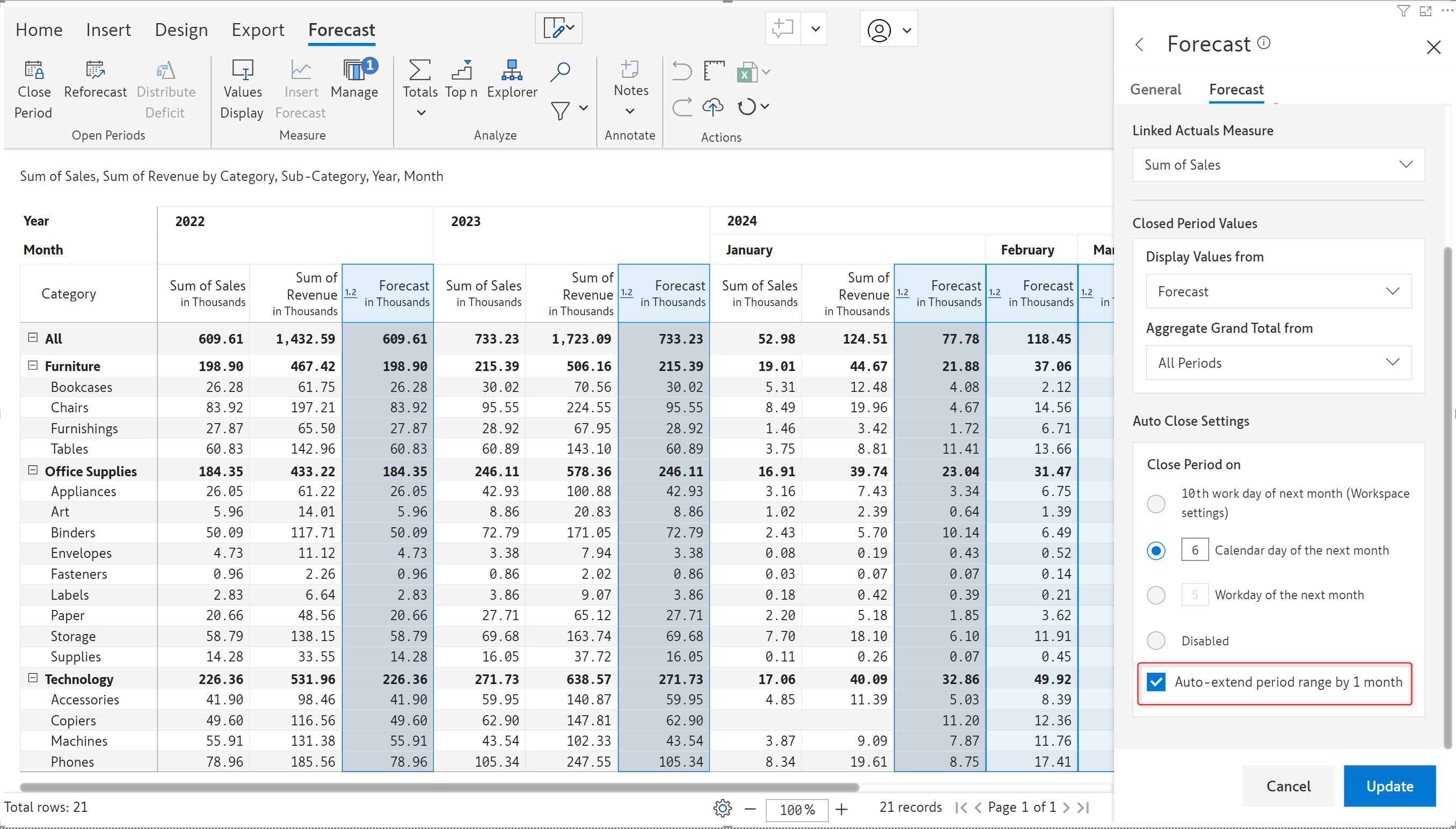Screen dimensions: 1456x829
Task: Select Workday of the next month radio
Action: pos(1155,595)
